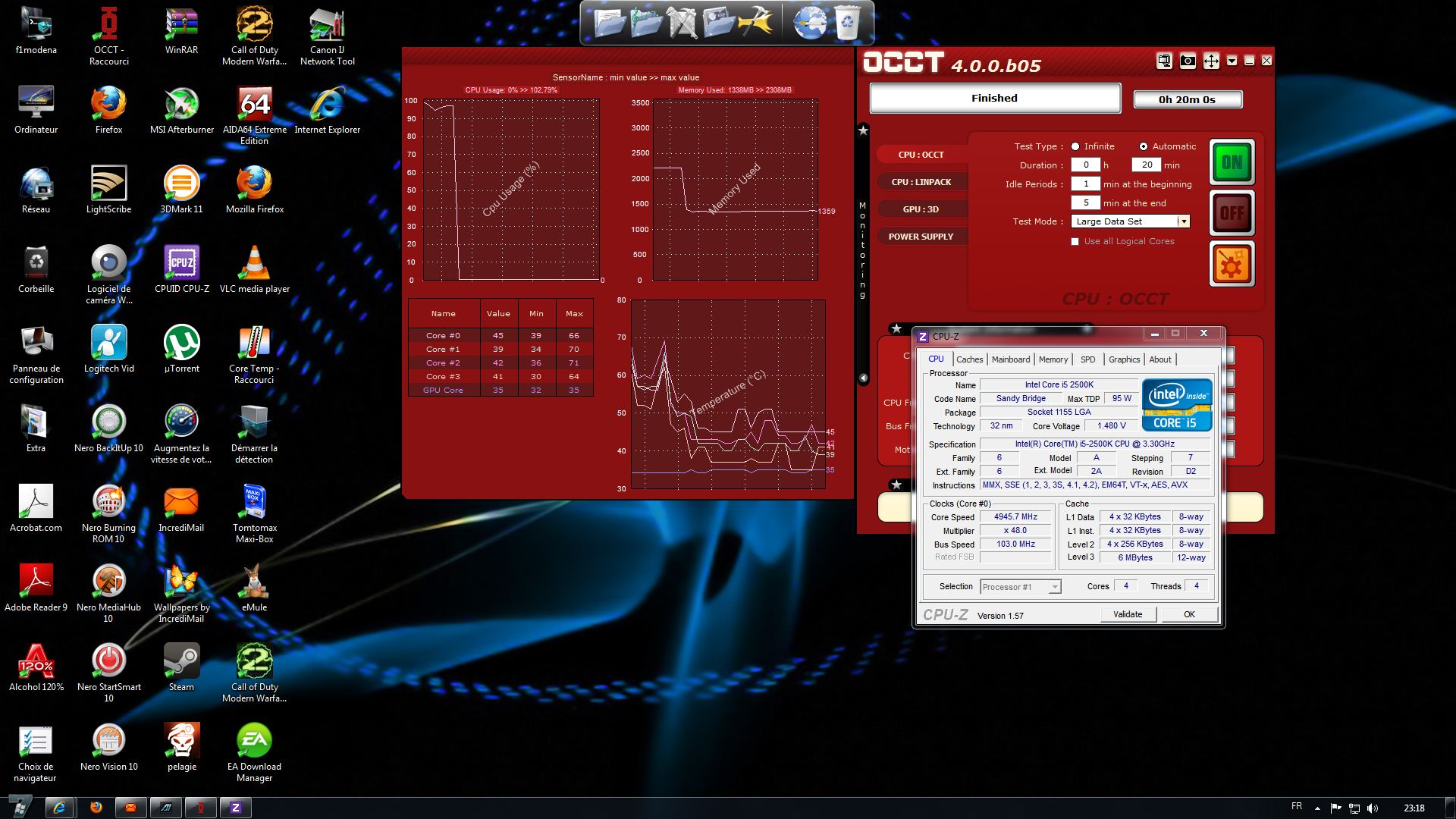Click the Validate button in CPU-Z
This screenshot has height=819, width=1456.
point(1127,614)
